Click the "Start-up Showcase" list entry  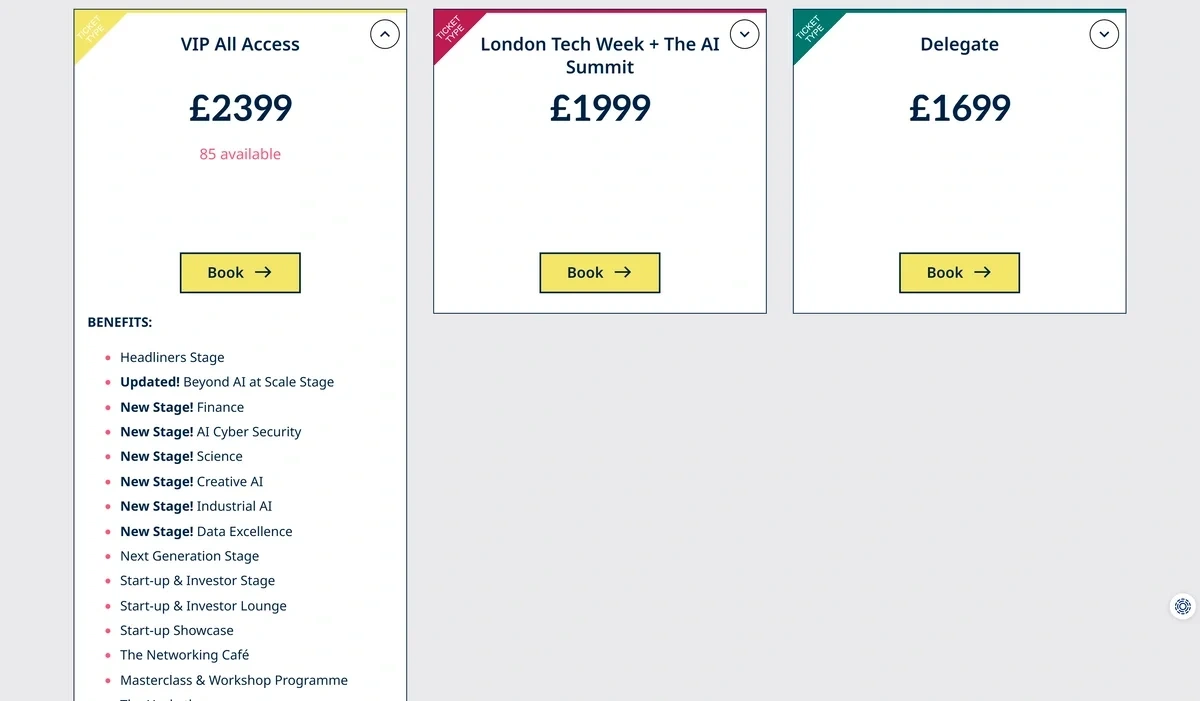point(177,631)
